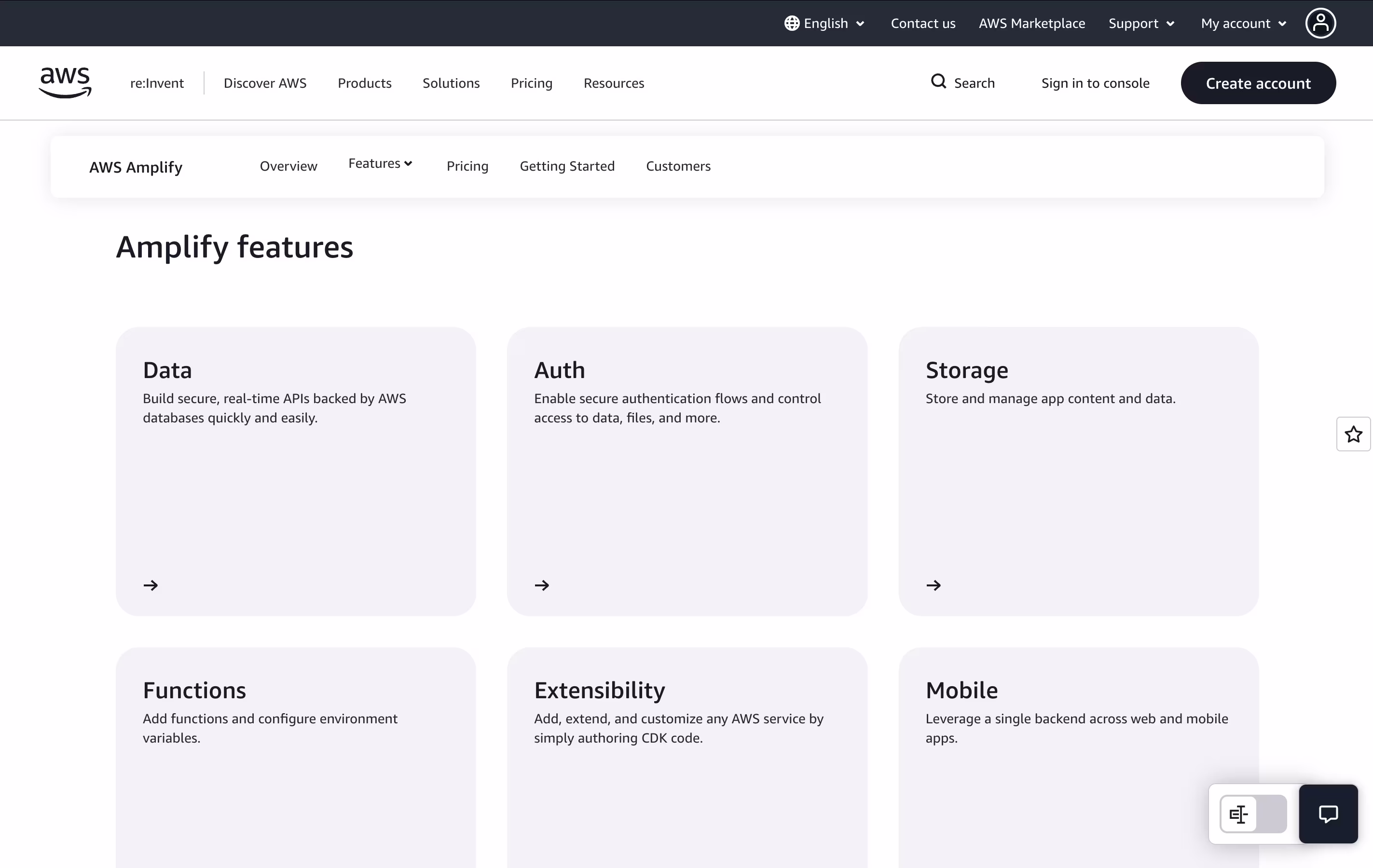Open the chat bubble icon
The height and width of the screenshot is (868, 1373).
(x=1328, y=814)
